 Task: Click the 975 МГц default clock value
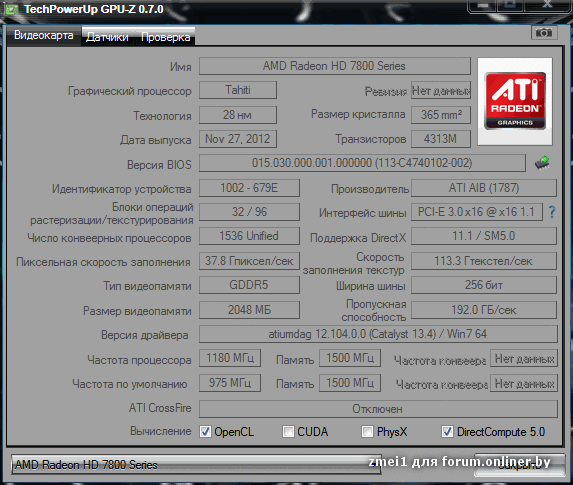(230, 383)
